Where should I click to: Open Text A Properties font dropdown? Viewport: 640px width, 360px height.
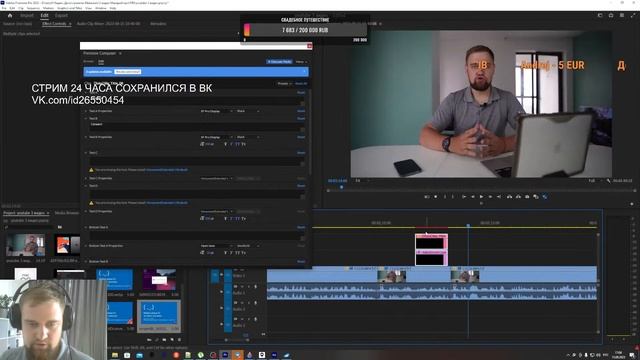click(x=216, y=111)
